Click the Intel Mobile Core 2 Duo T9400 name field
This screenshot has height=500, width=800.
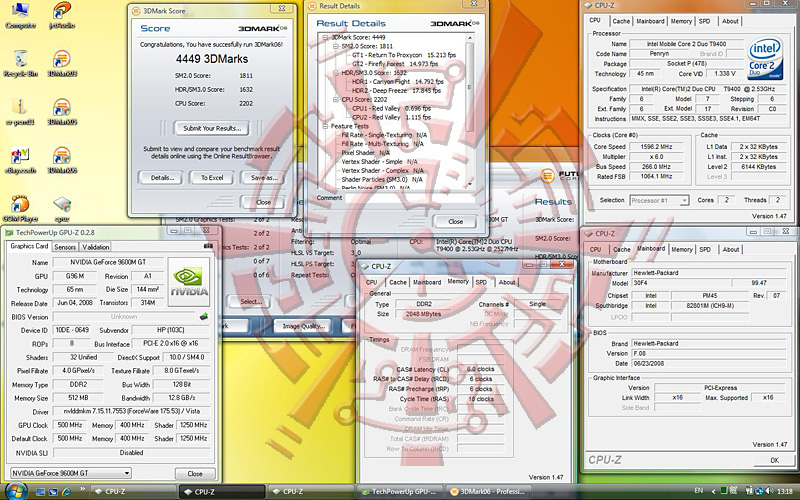tap(686, 44)
